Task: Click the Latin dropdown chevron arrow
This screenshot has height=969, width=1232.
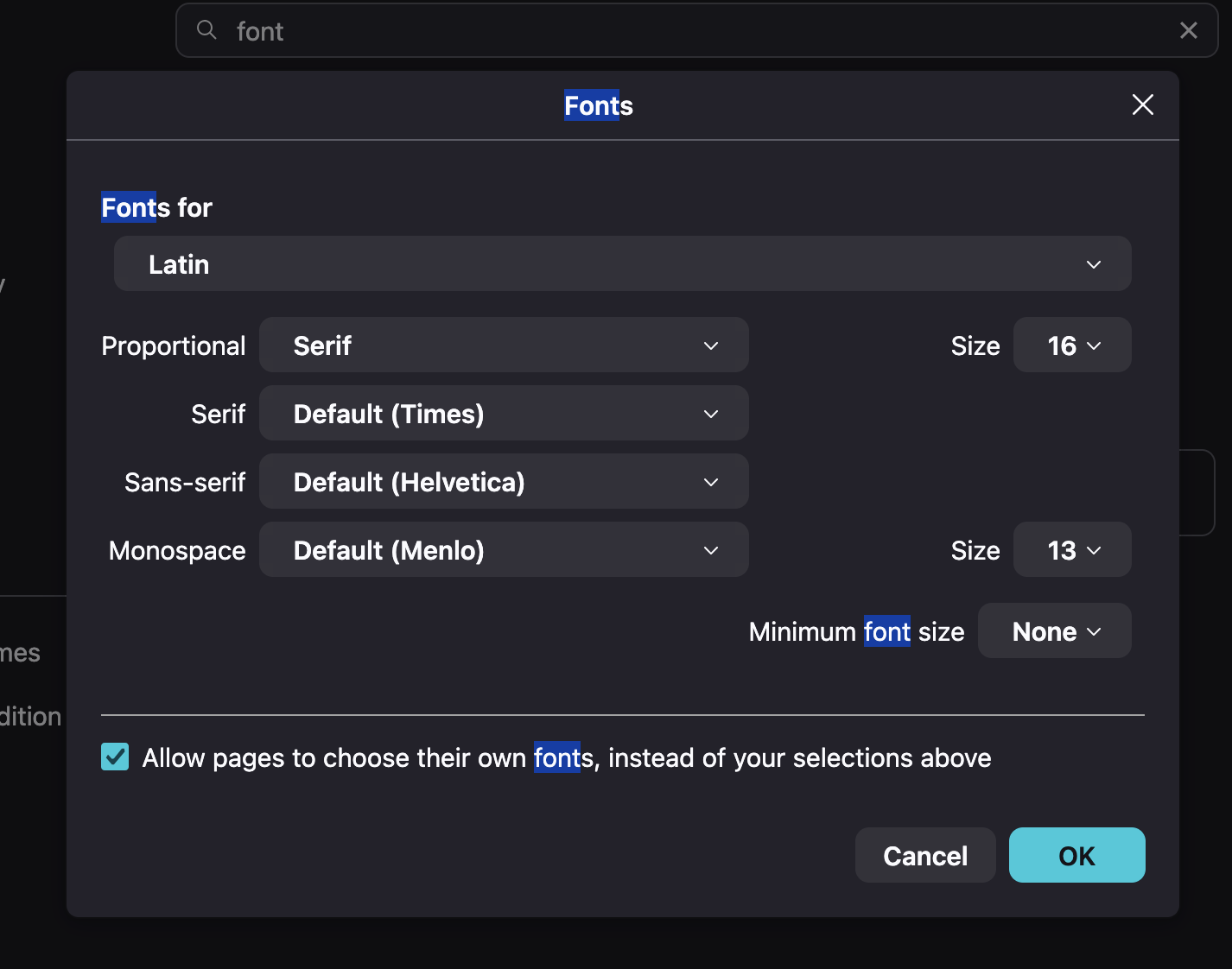Action: coord(1094,264)
